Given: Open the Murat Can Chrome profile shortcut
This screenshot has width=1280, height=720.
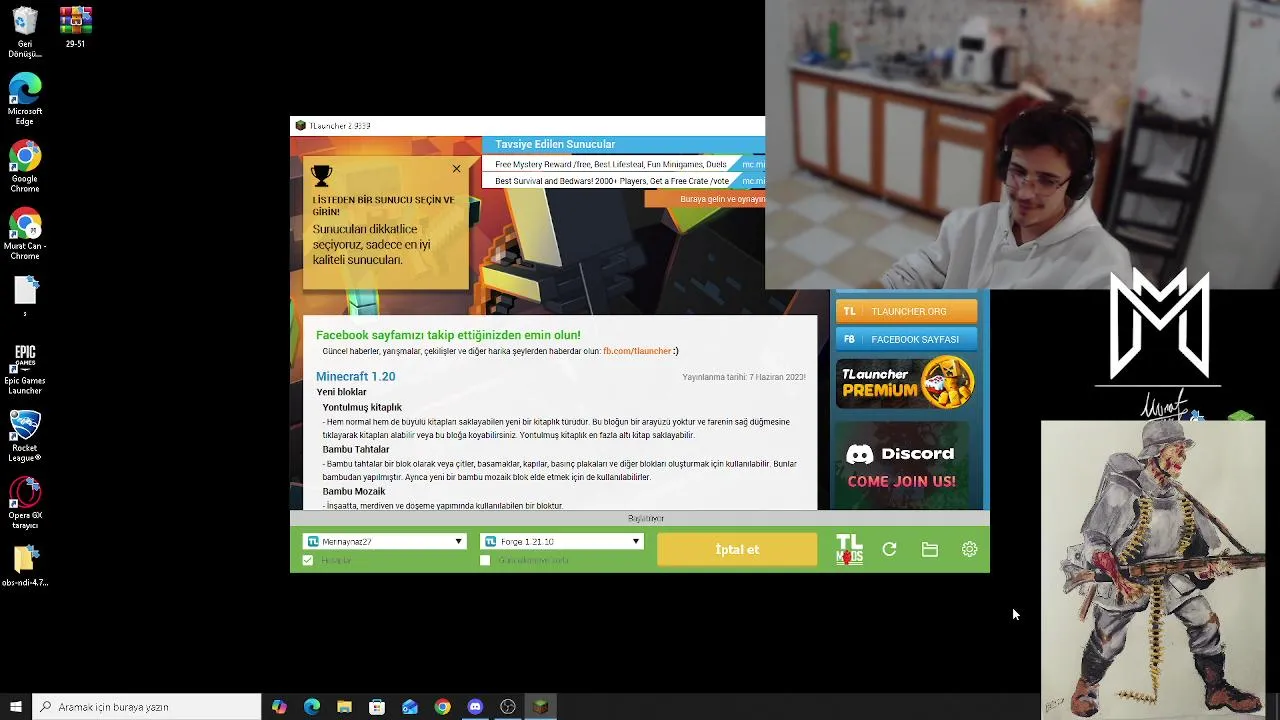Looking at the screenshot, I should [x=25, y=234].
